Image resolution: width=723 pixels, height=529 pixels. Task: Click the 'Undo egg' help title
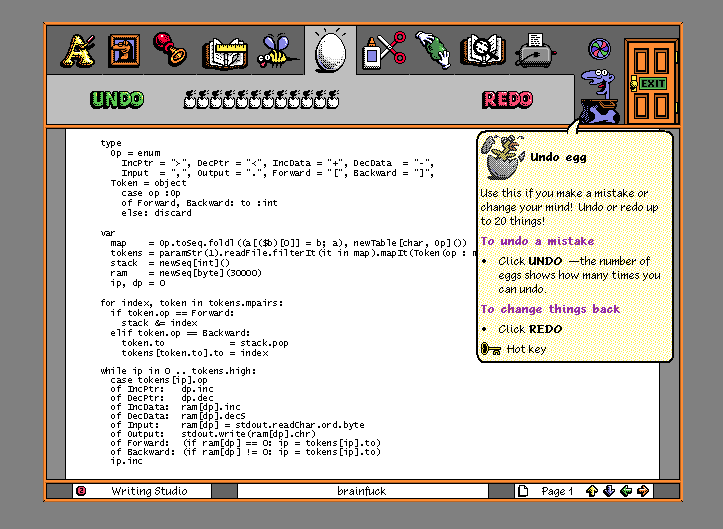click(558, 157)
